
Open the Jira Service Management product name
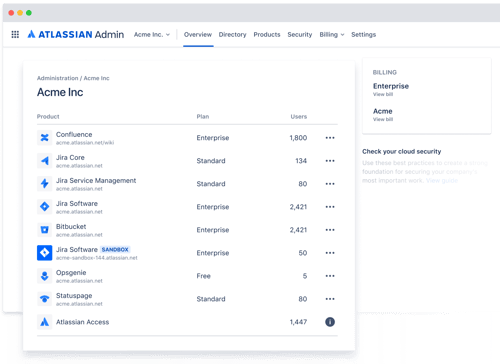[96, 180]
